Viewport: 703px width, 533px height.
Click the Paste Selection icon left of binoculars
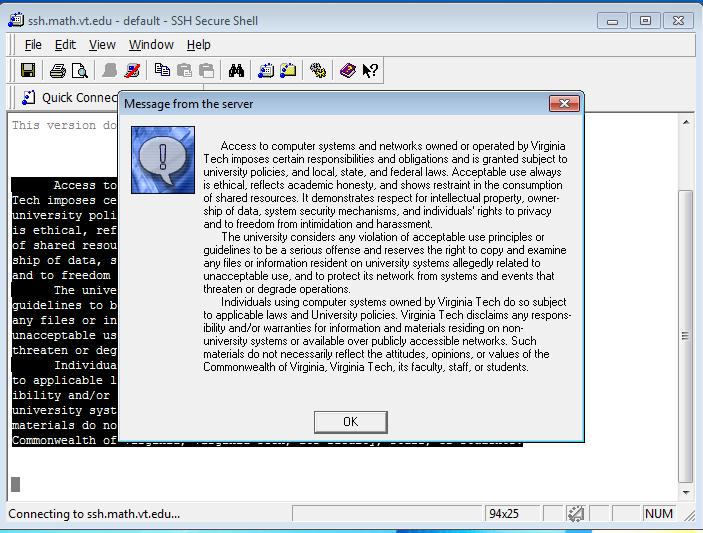(206, 71)
